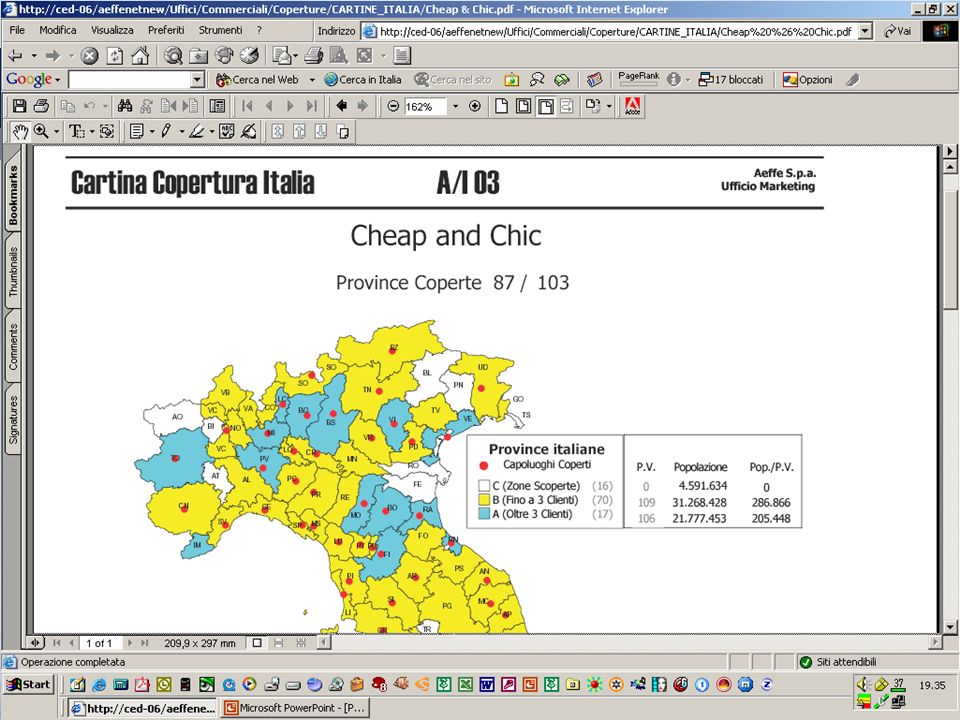Image resolution: width=960 pixels, height=720 pixels.
Task: Click the browser Back arrow
Action: click(x=15, y=56)
